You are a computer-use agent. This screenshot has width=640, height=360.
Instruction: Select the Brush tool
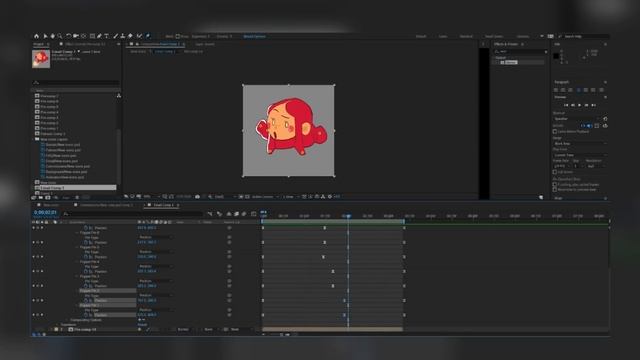116,36
